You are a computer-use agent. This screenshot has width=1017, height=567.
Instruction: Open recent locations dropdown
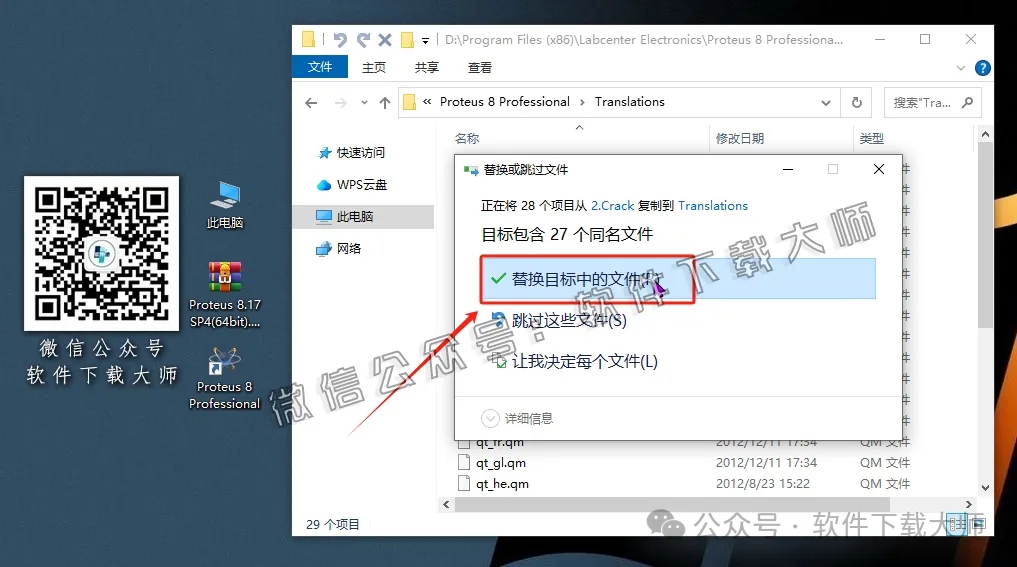(364, 103)
